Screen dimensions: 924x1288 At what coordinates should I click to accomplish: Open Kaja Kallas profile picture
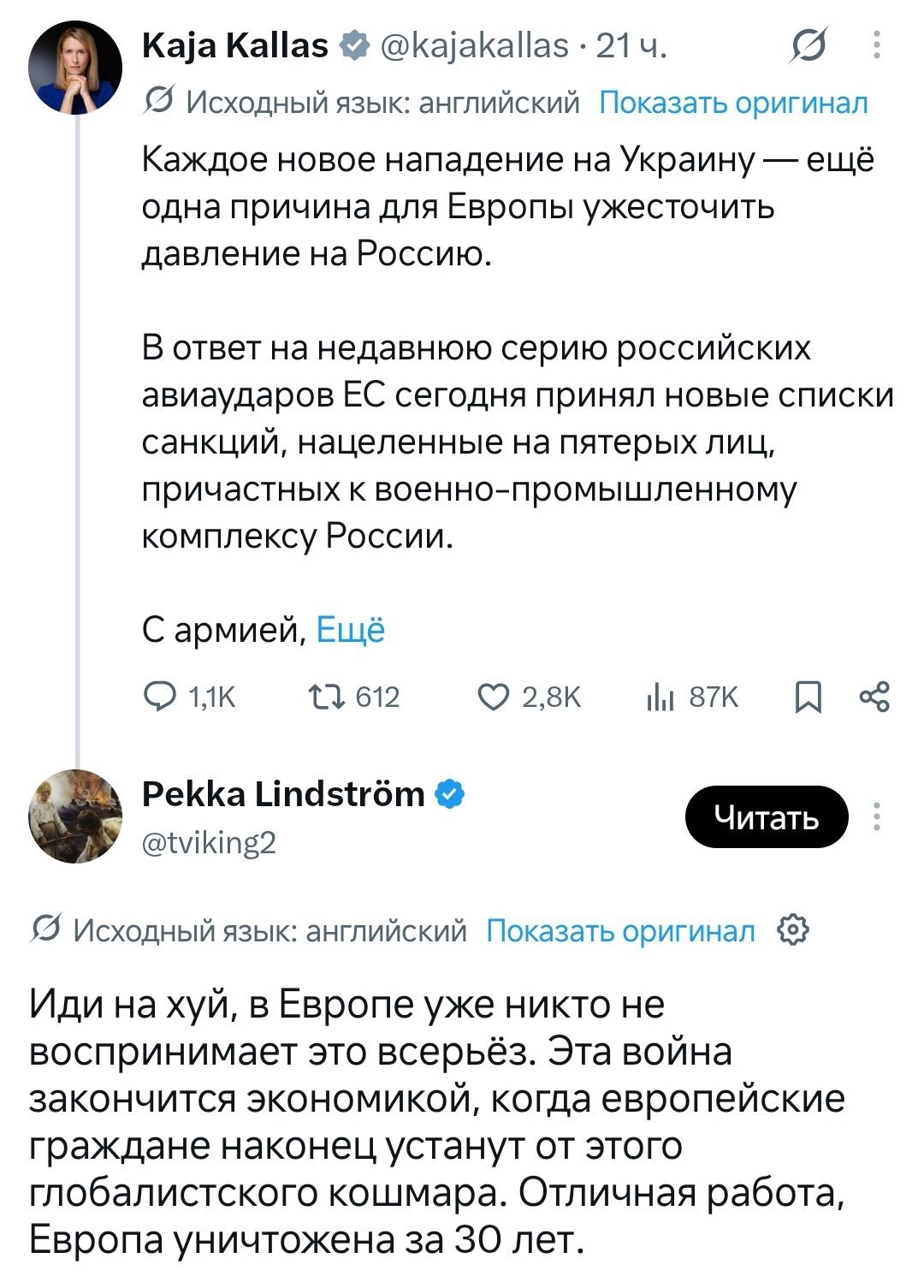pyautogui.click(x=75, y=68)
